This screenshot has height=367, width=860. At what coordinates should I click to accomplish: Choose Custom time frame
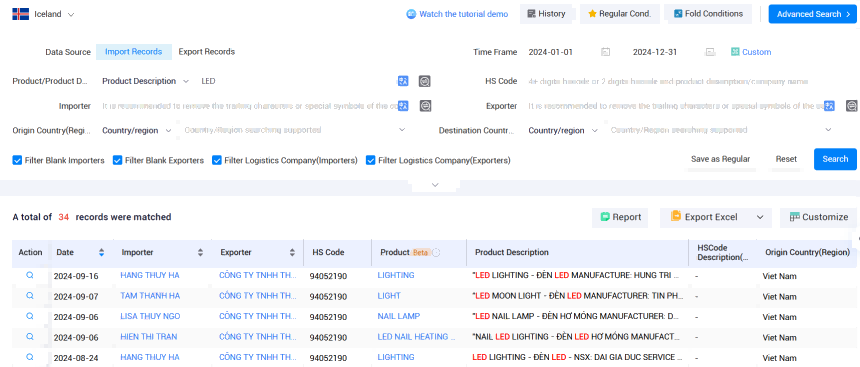[x=751, y=52]
